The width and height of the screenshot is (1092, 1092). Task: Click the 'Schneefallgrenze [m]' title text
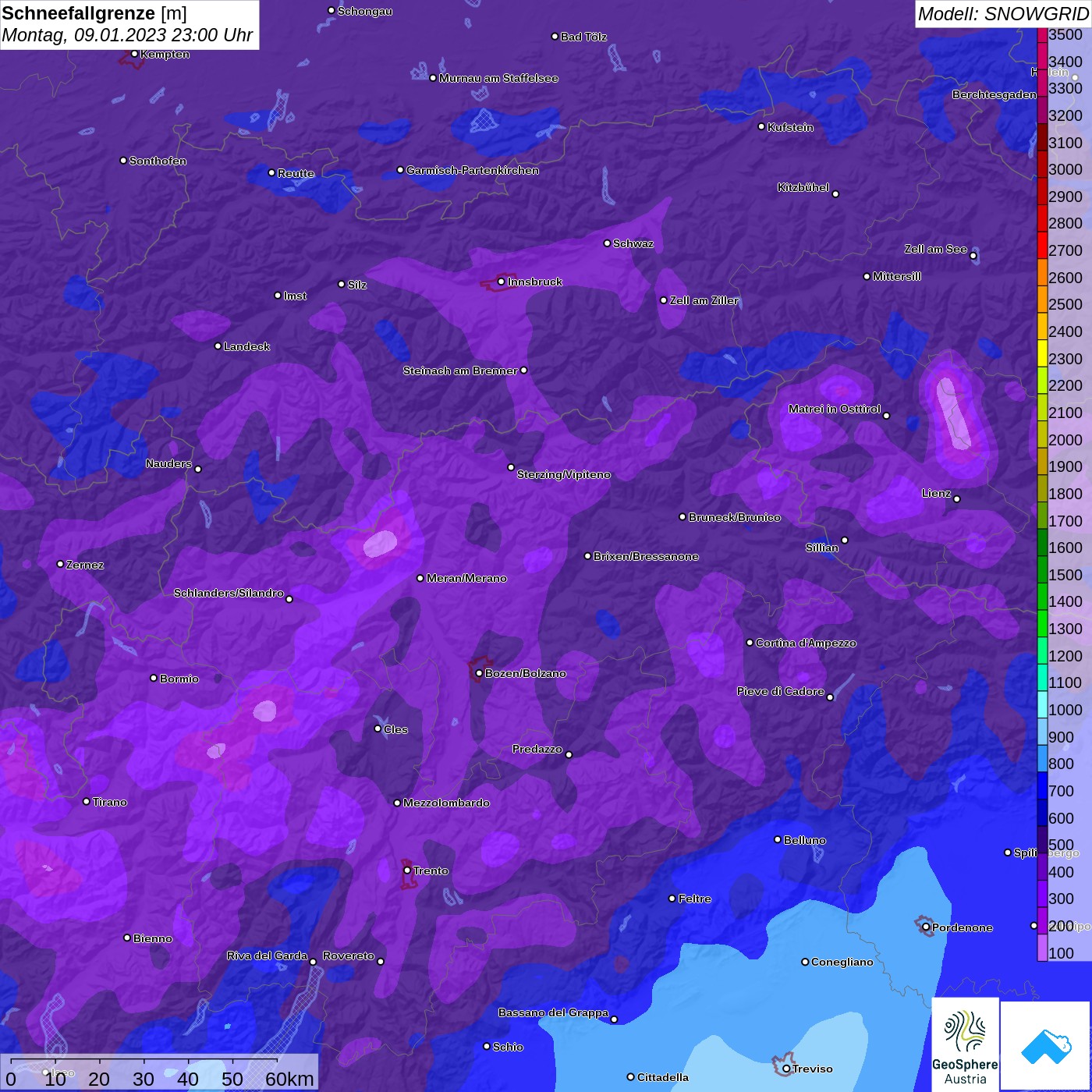pyautogui.click(x=94, y=13)
